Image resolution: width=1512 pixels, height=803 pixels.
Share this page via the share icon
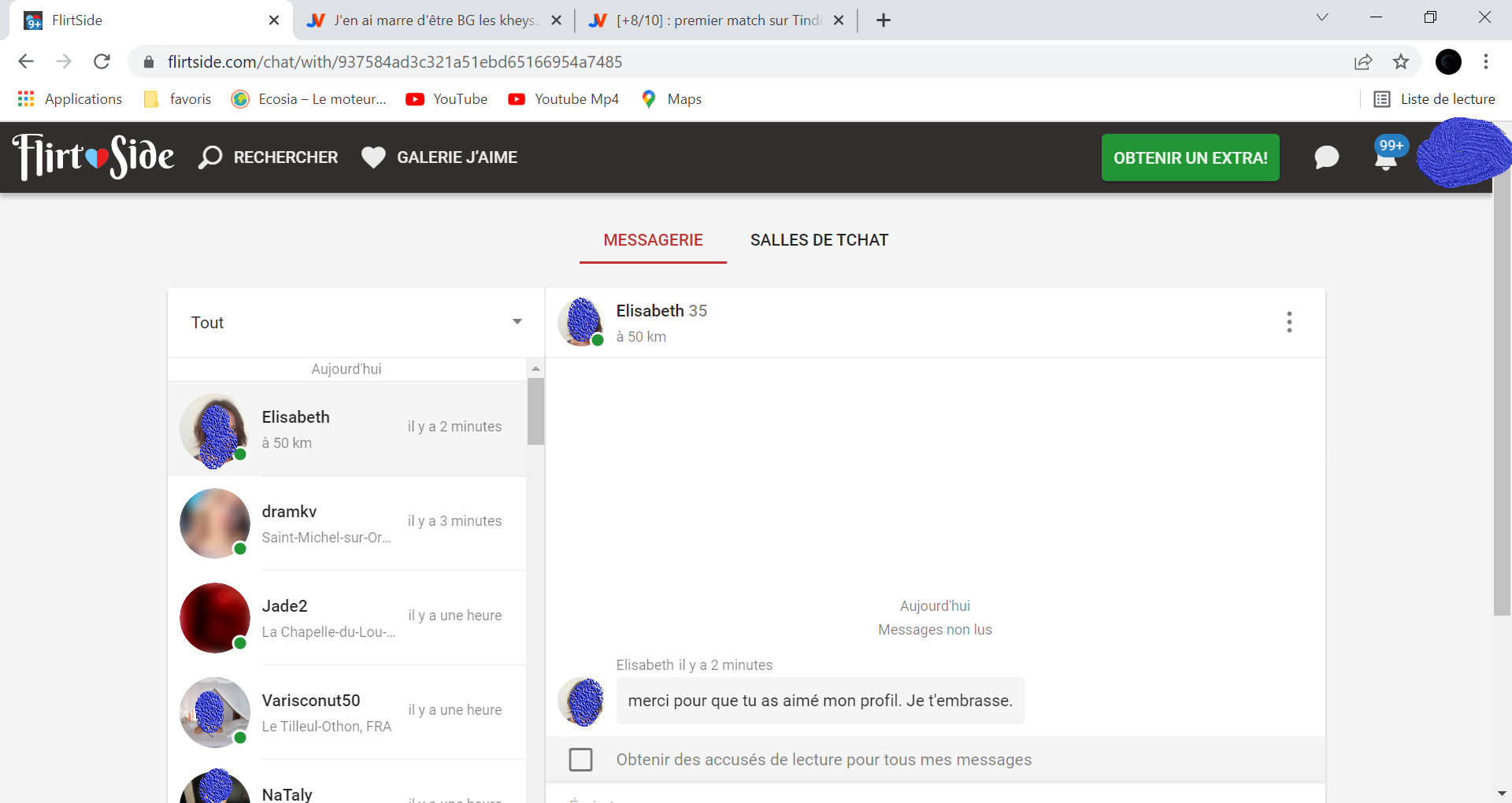coord(1363,61)
